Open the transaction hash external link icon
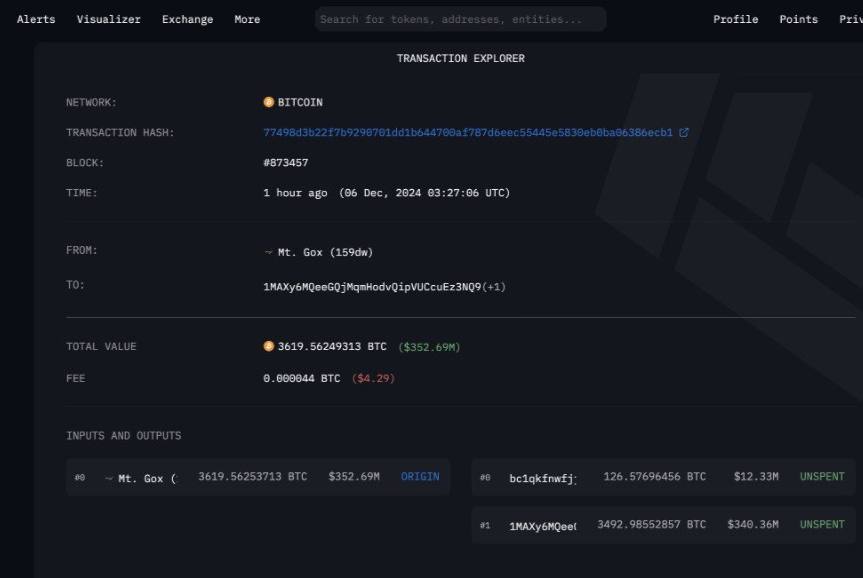The image size is (863, 578). tap(684, 133)
